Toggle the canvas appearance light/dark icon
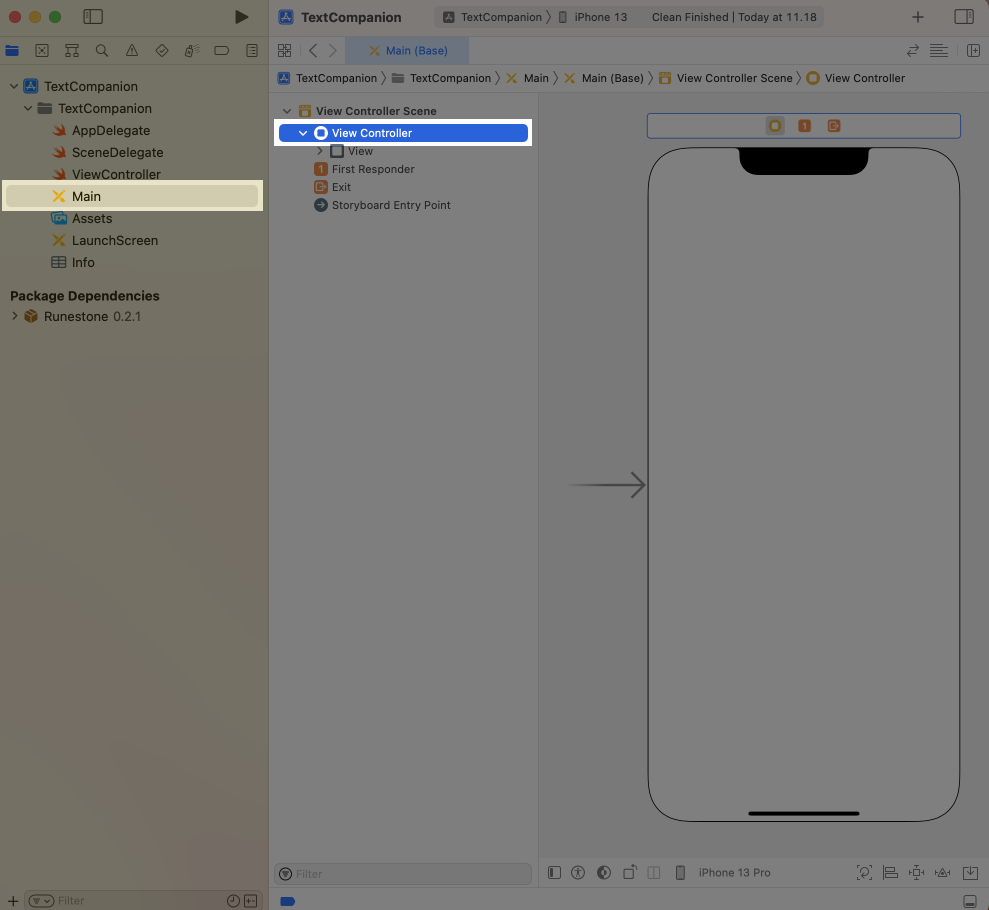 (603, 873)
